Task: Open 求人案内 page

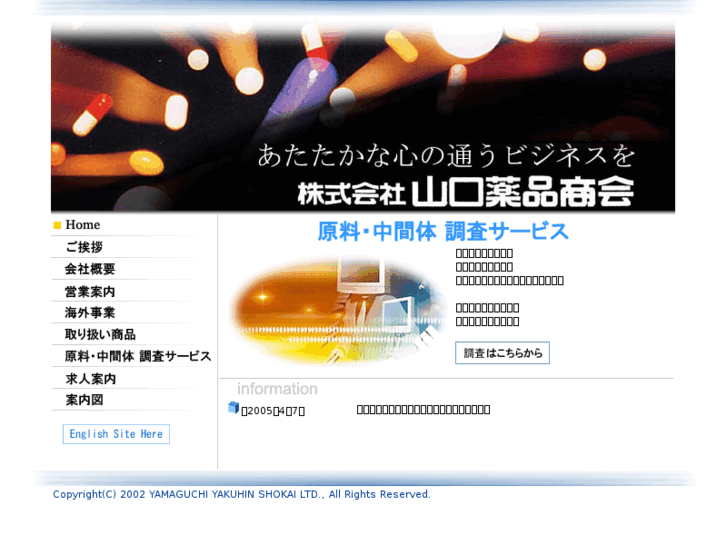Action: (x=91, y=378)
